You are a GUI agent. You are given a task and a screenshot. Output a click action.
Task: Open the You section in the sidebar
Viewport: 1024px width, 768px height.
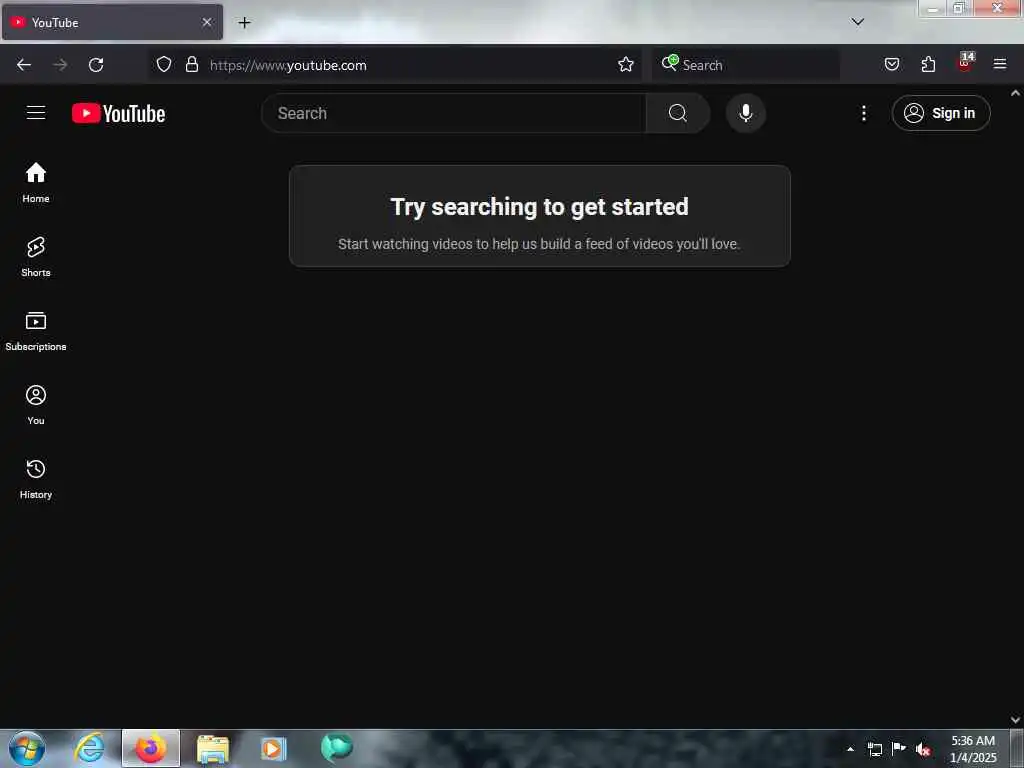[x=36, y=405]
